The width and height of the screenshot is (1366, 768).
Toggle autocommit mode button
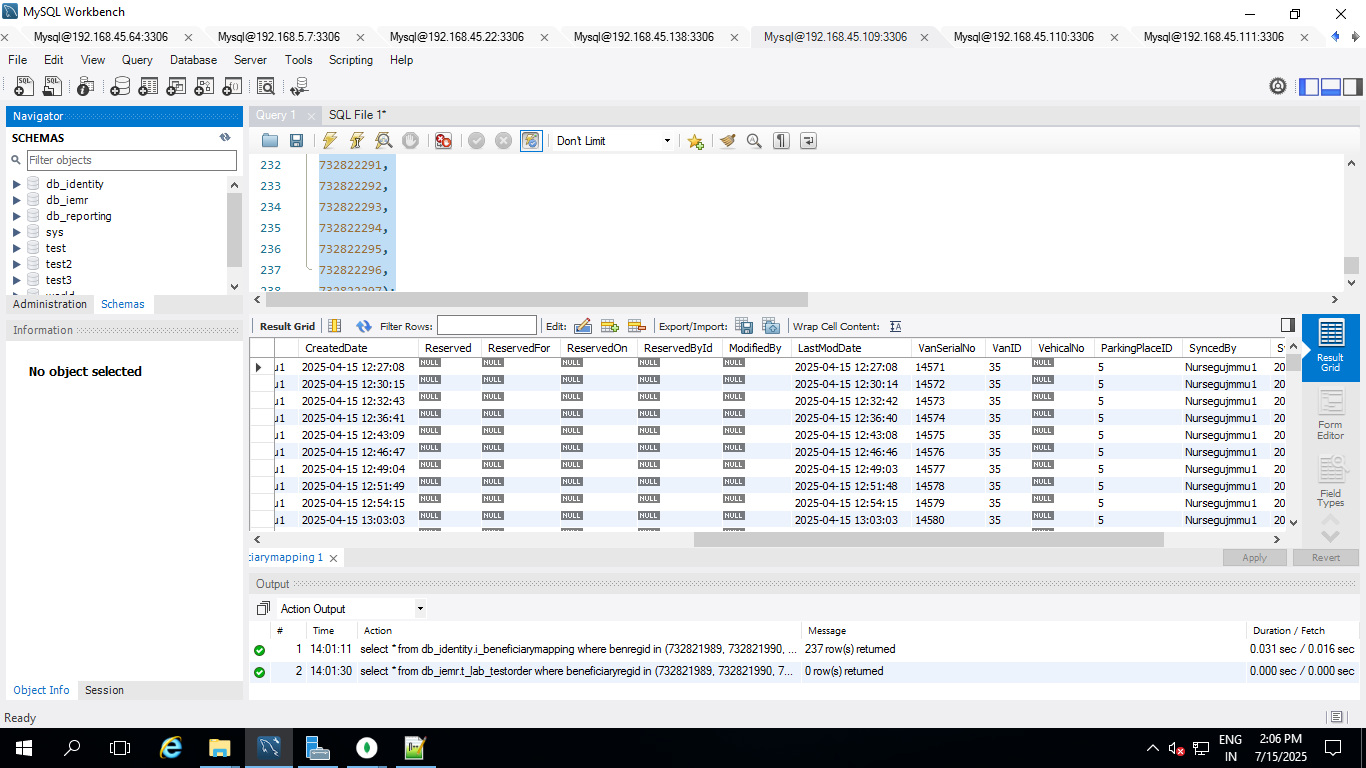pos(531,141)
